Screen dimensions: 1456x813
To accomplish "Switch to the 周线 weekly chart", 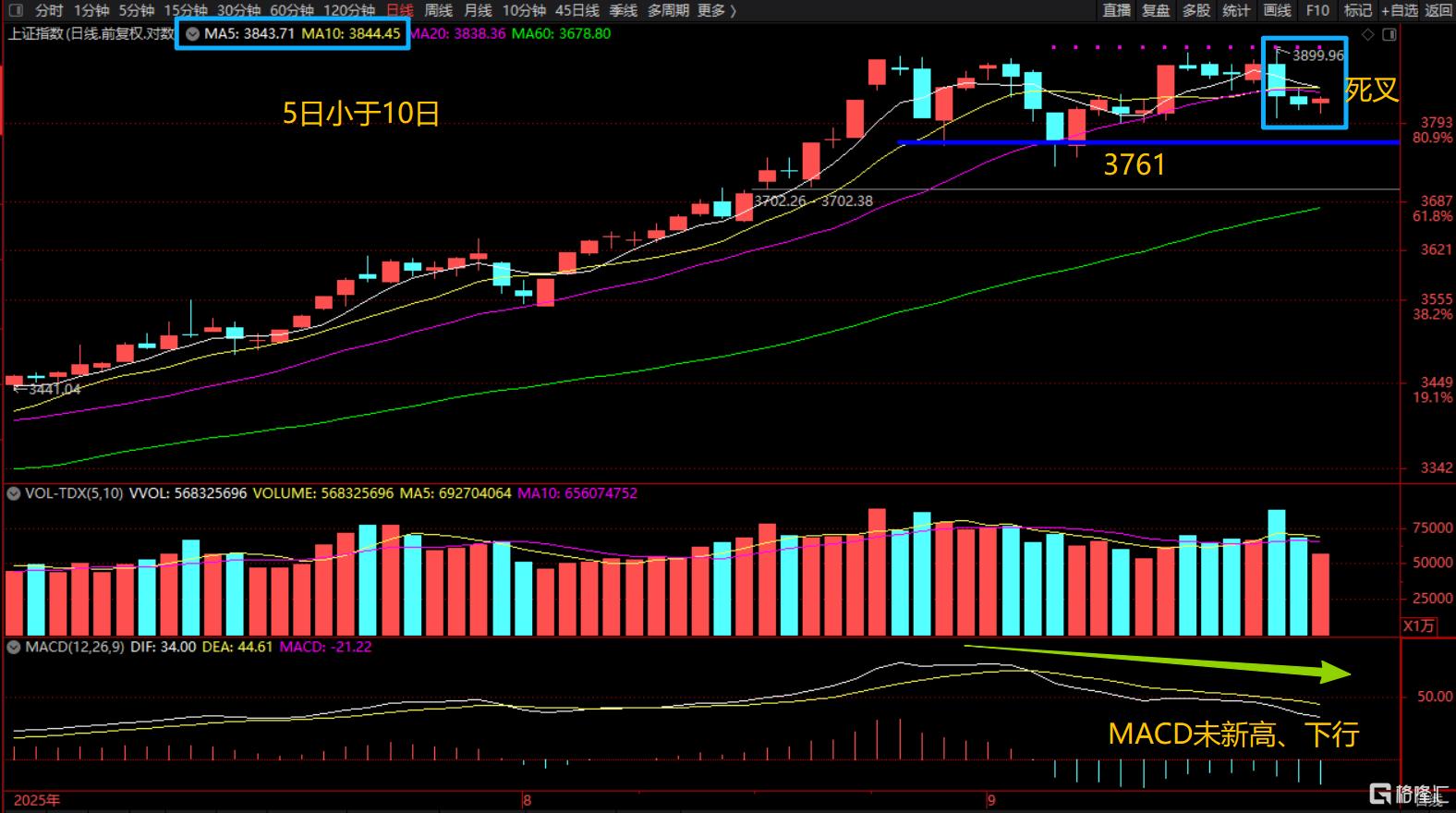I will pos(438,10).
